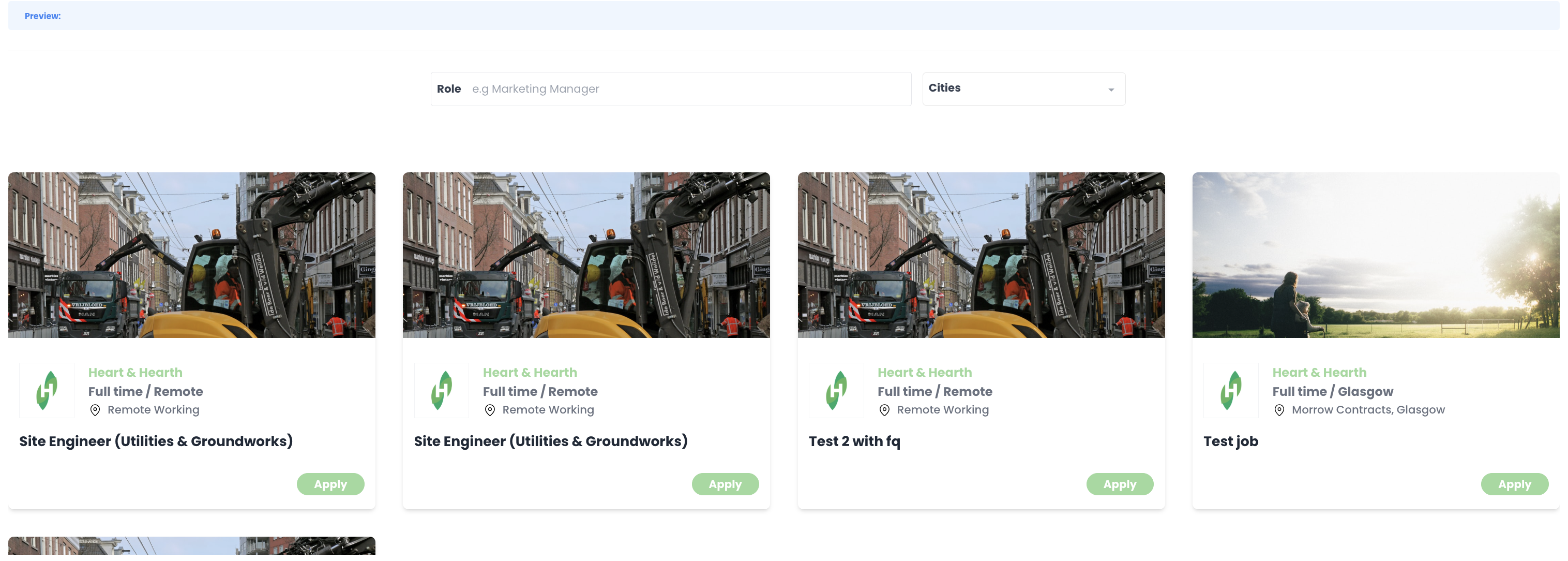
Task: Click the Full time / Glasgow text
Action: pos(1332,392)
